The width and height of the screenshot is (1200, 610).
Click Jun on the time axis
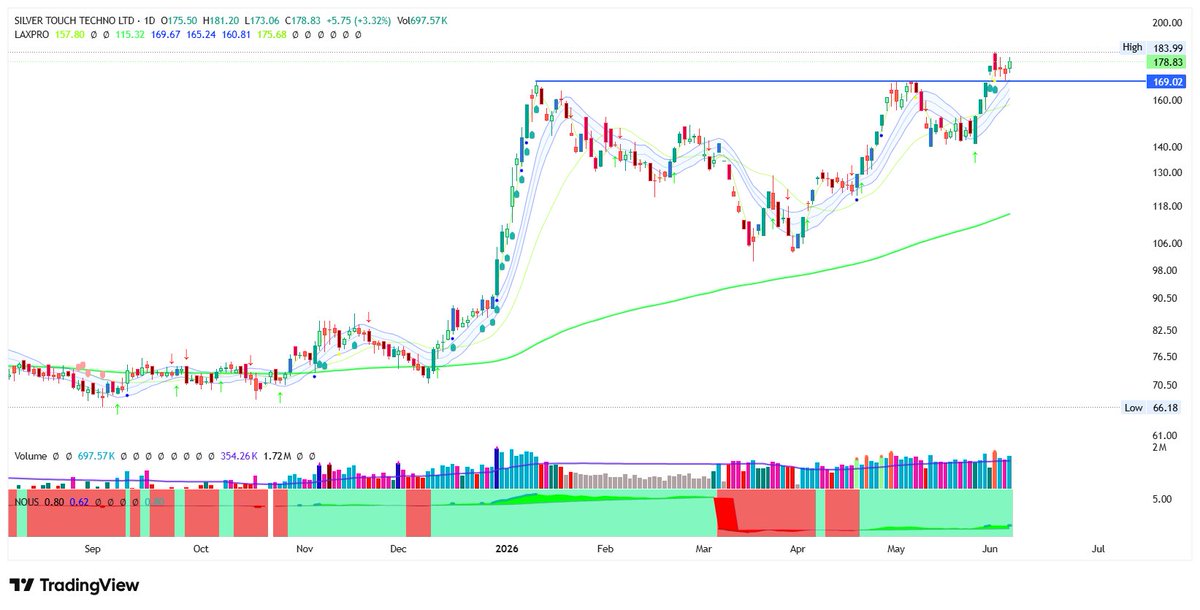pos(990,549)
